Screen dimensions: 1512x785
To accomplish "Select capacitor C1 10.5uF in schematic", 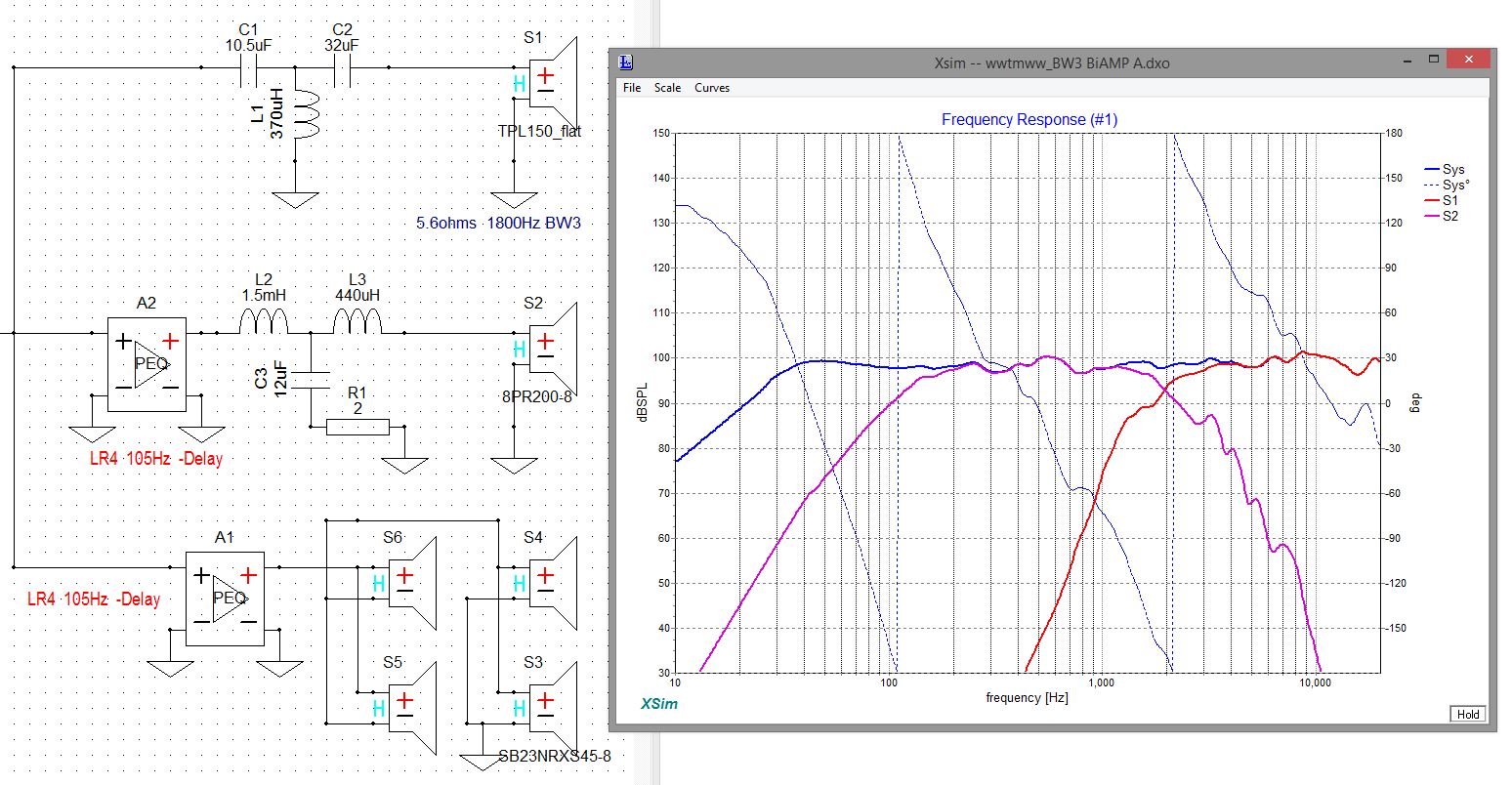I will [249, 67].
